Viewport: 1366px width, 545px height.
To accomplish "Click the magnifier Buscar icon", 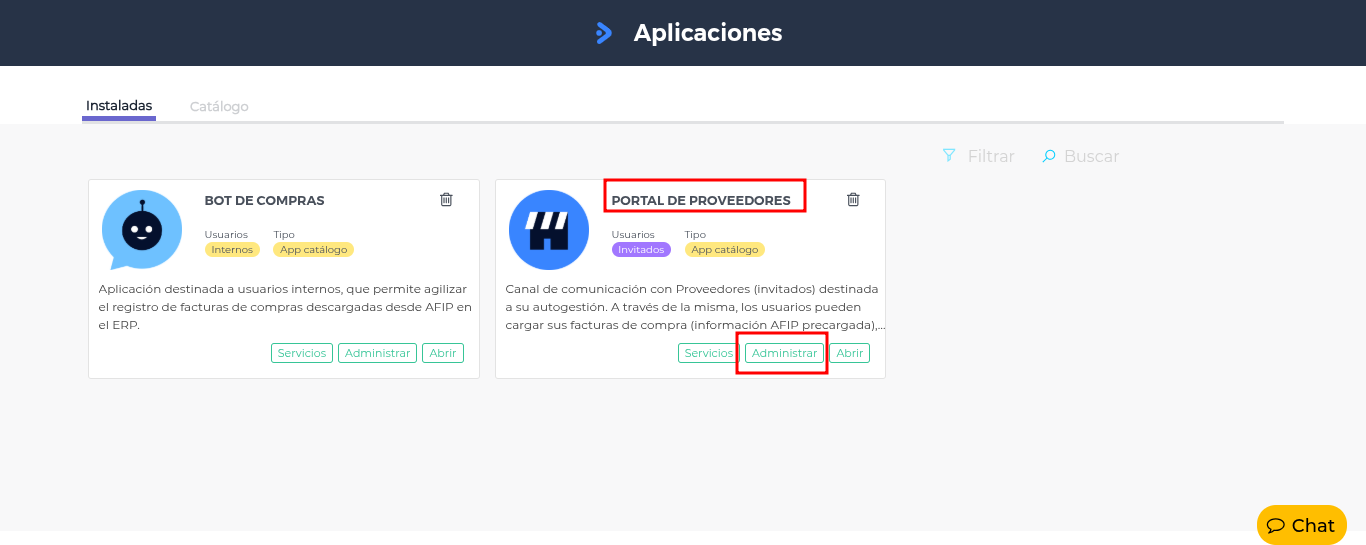I will point(1049,156).
